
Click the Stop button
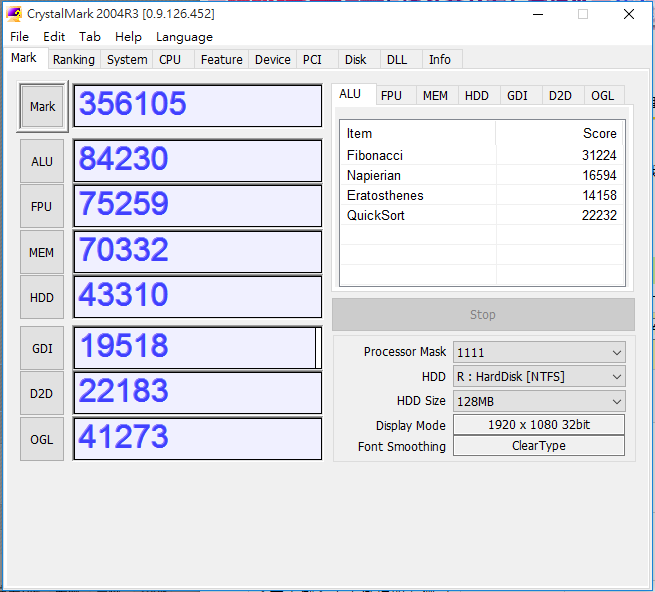(483, 315)
